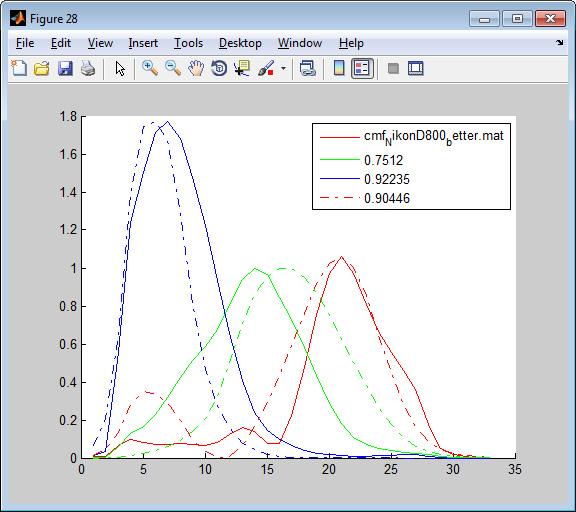Open the Help menu

[x=351, y=43]
